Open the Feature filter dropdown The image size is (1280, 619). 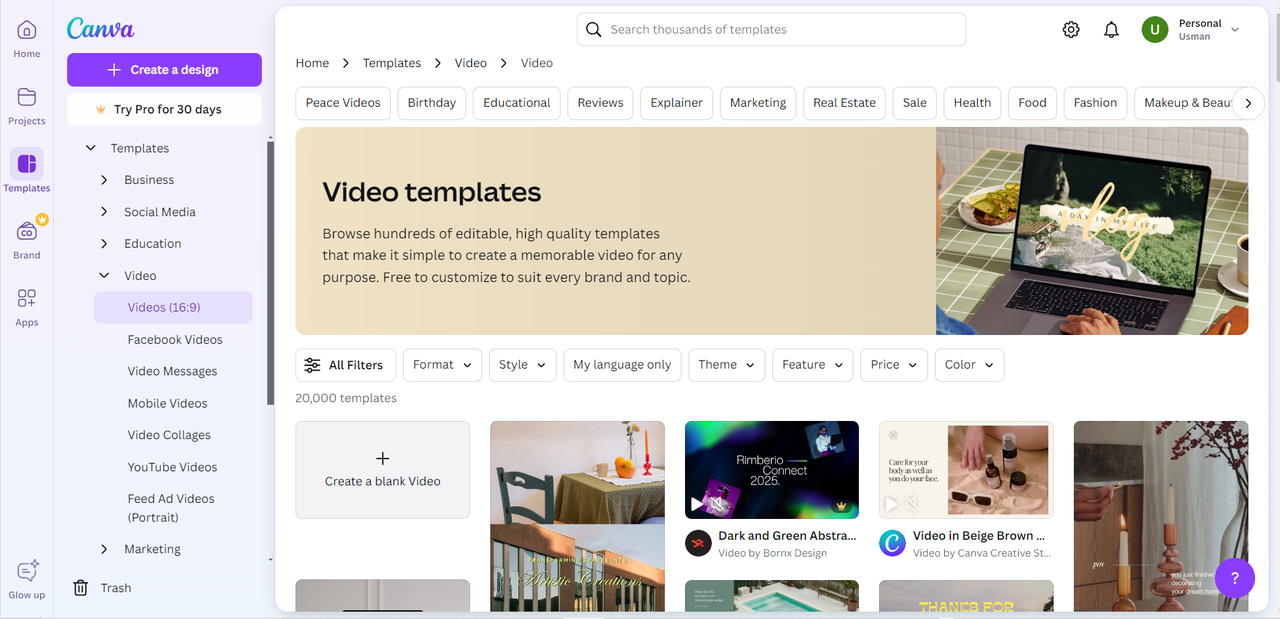[813, 365]
